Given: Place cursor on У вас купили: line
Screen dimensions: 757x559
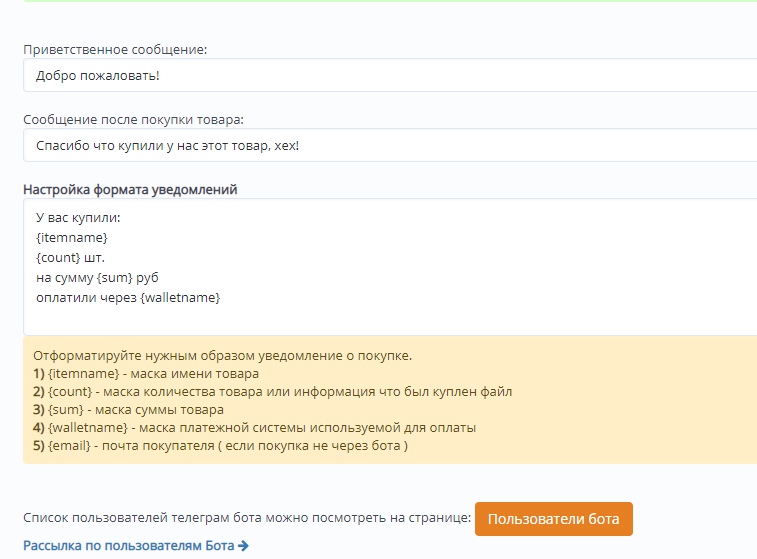Looking at the screenshot, I should (78, 218).
